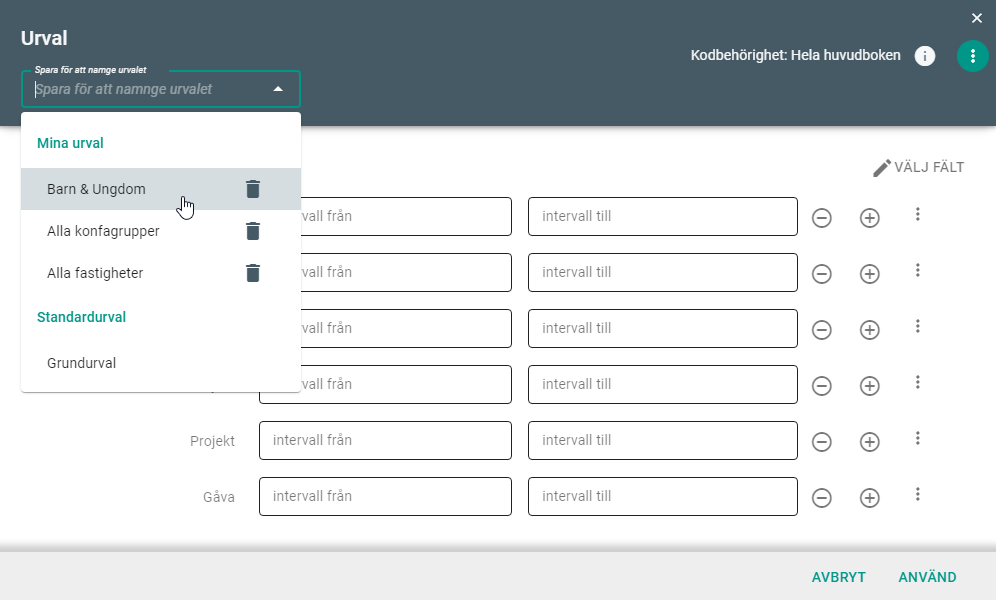Click the Projekt intervall från field

385,440
